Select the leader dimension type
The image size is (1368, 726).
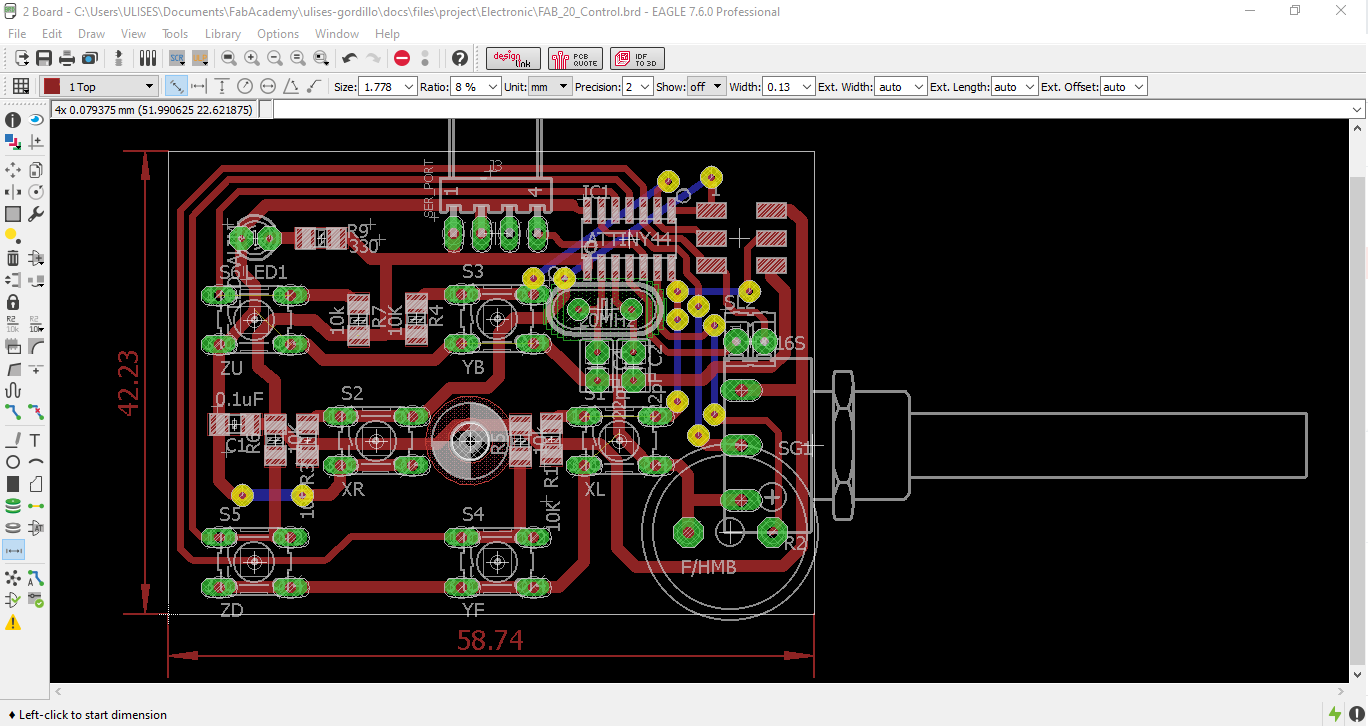[314, 87]
